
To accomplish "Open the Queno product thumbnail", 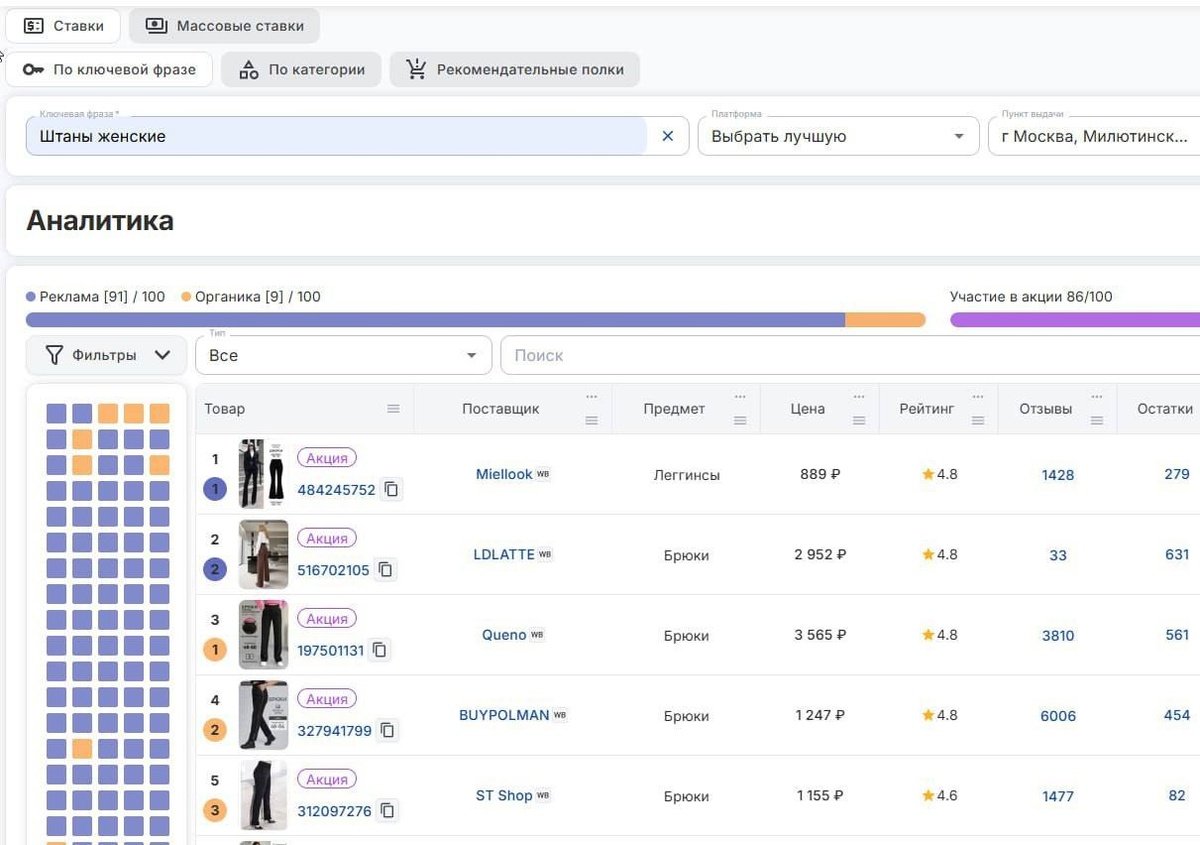I will click(263, 635).
